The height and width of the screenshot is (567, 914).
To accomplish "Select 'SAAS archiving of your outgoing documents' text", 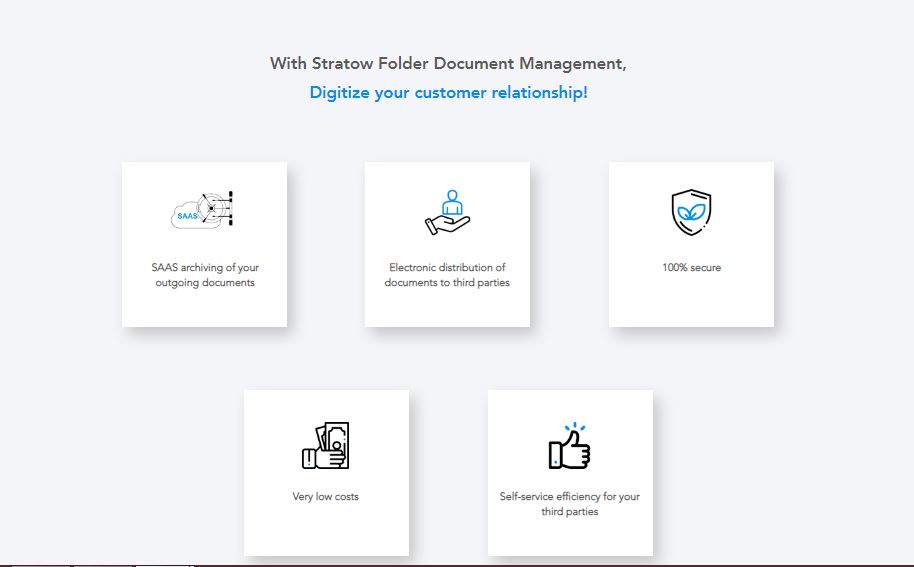I will (205, 275).
